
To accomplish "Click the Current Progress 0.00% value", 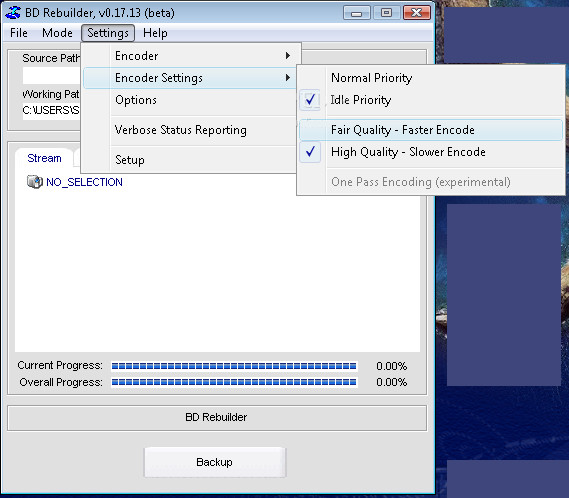I will pyautogui.click(x=392, y=366).
